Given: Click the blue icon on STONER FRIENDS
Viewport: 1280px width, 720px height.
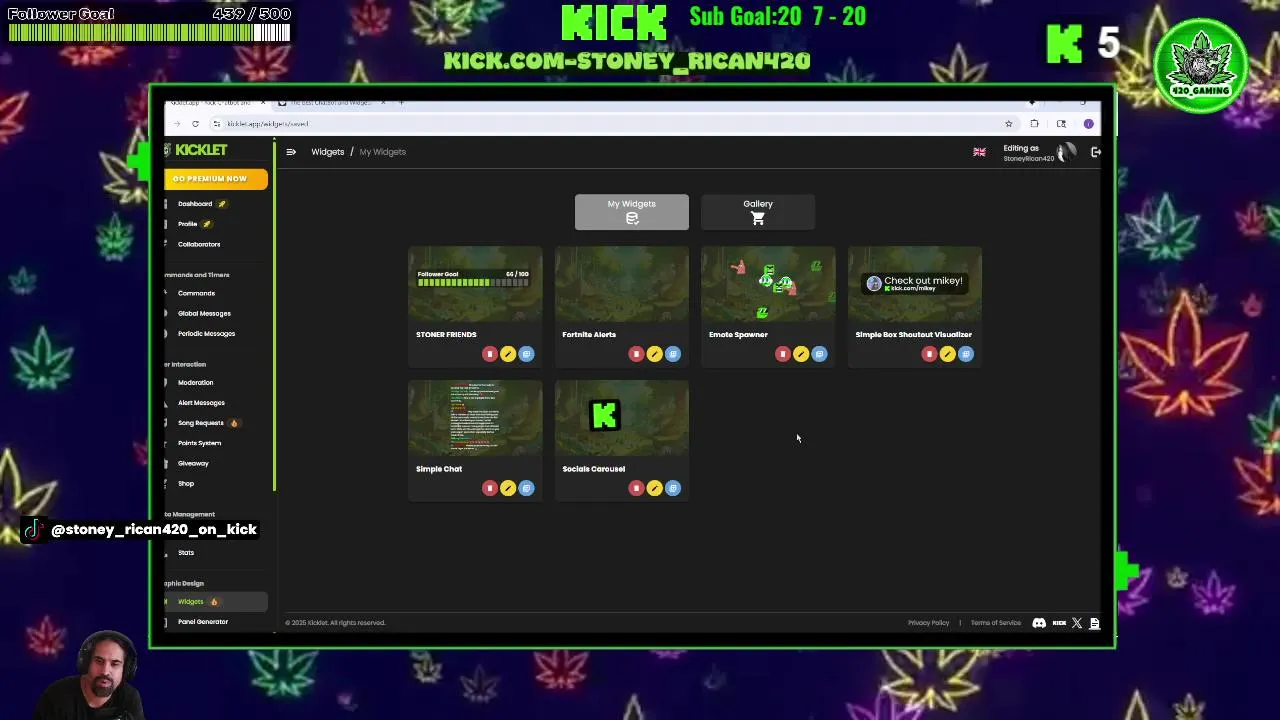Looking at the screenshot, I should click(x=526, y=354).
